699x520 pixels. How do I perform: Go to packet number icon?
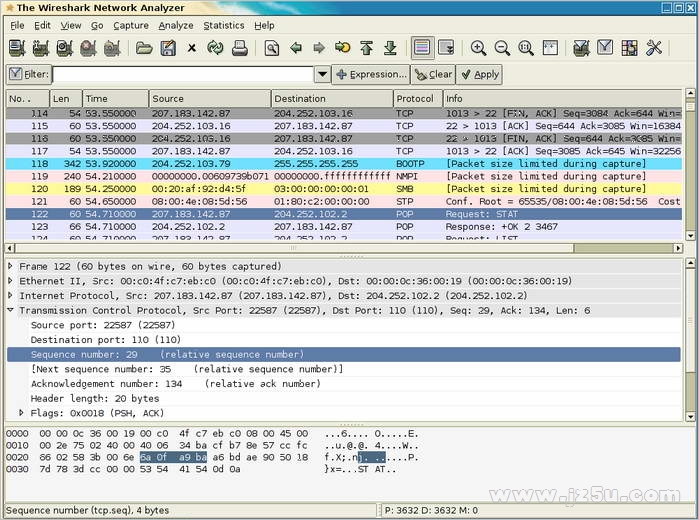pos(342,48)
